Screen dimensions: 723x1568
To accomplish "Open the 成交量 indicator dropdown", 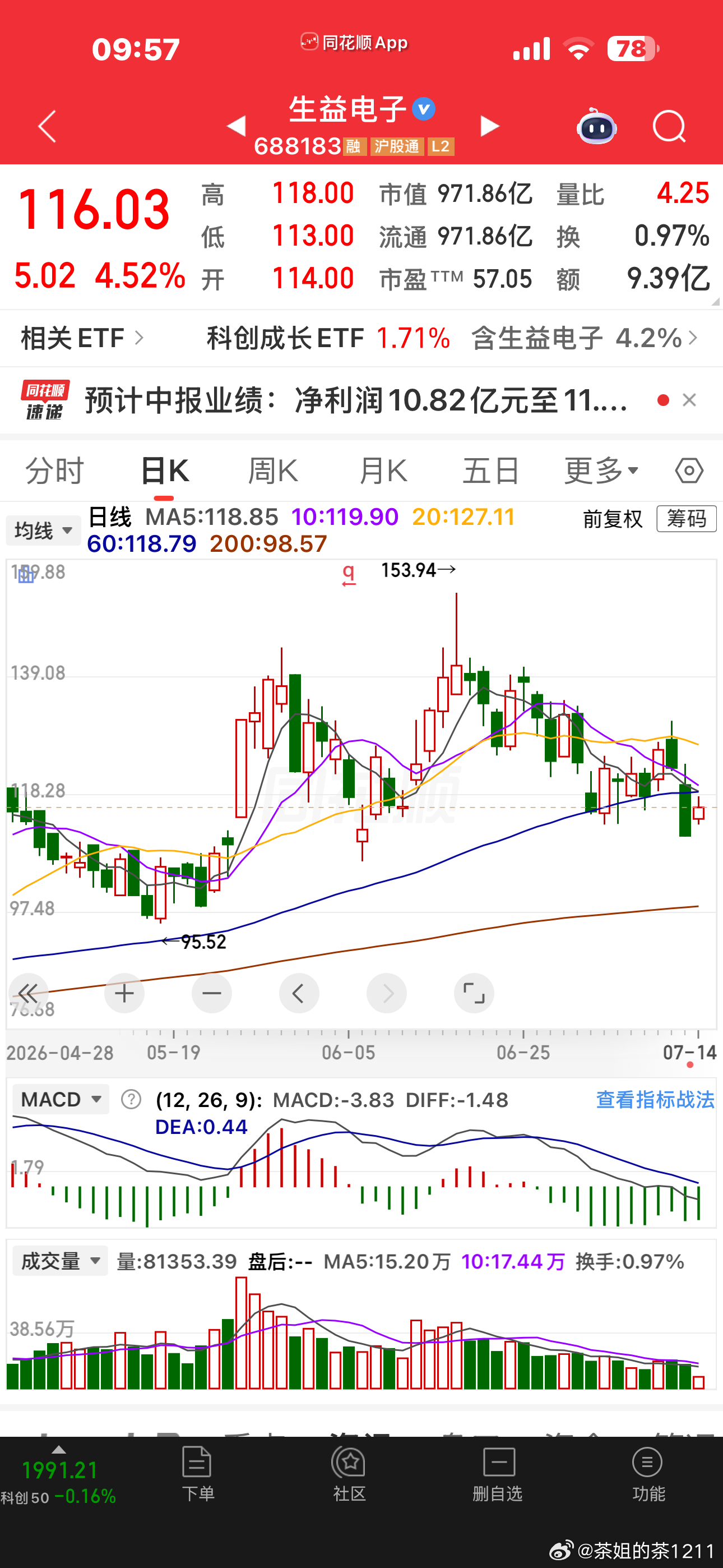I will coord(59,1261).
